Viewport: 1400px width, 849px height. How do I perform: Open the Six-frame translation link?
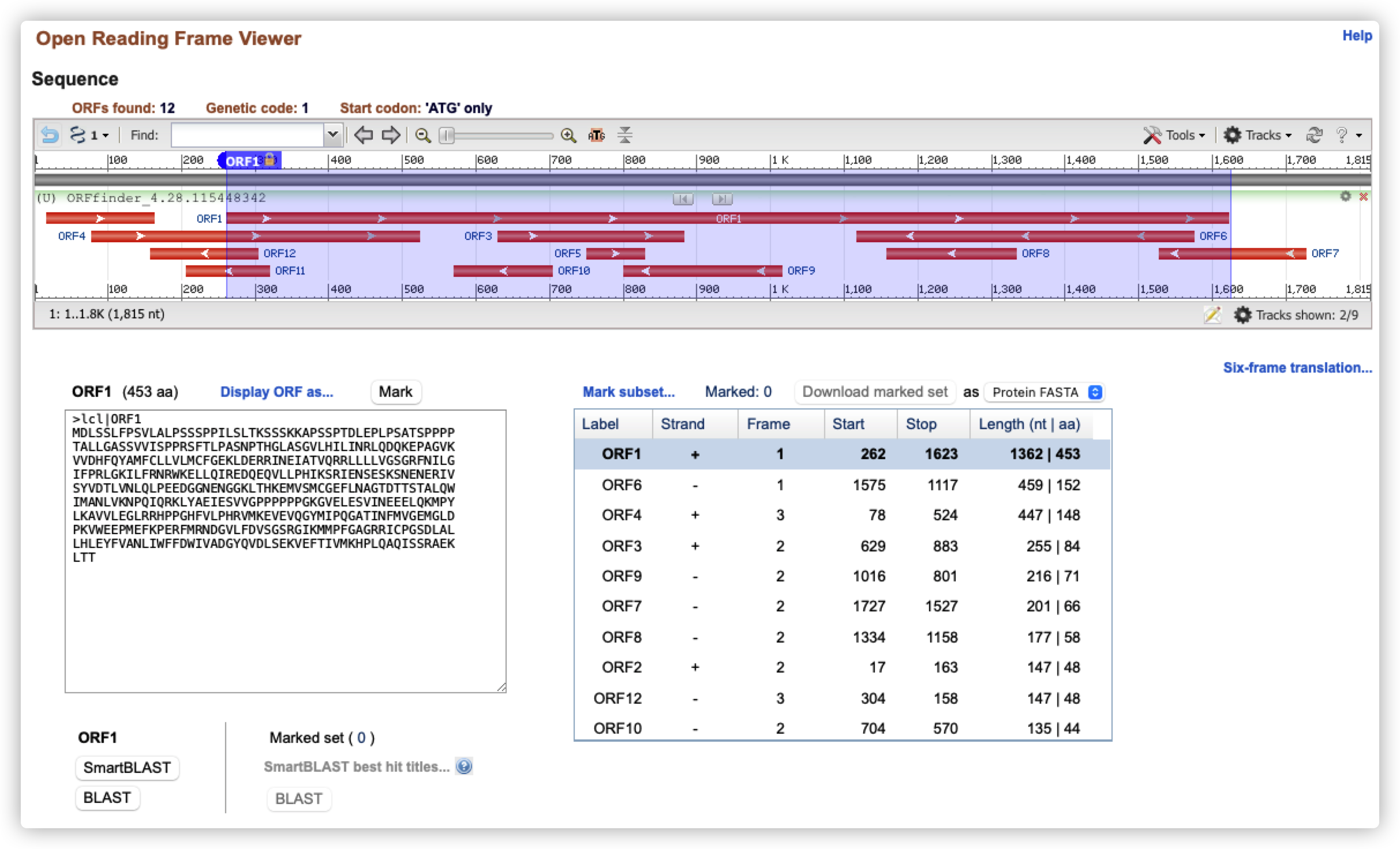point(1297,367)
